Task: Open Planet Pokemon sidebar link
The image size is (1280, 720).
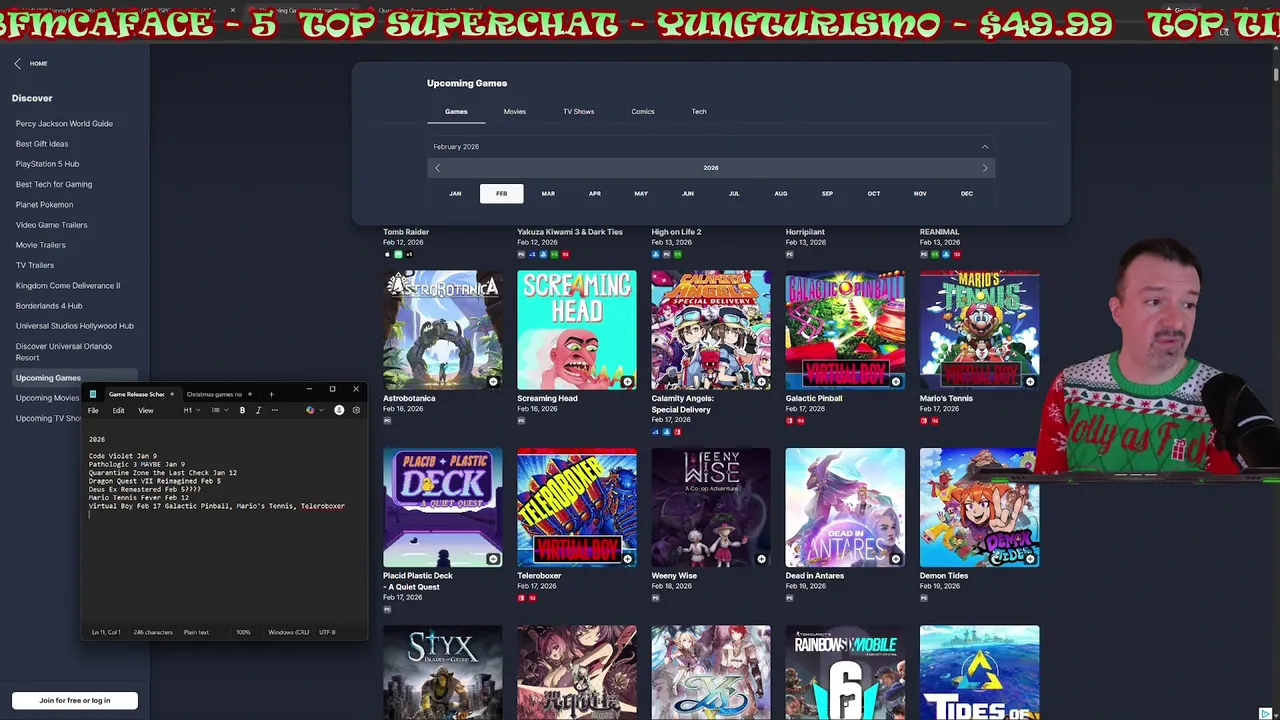Action: (44, 204)
